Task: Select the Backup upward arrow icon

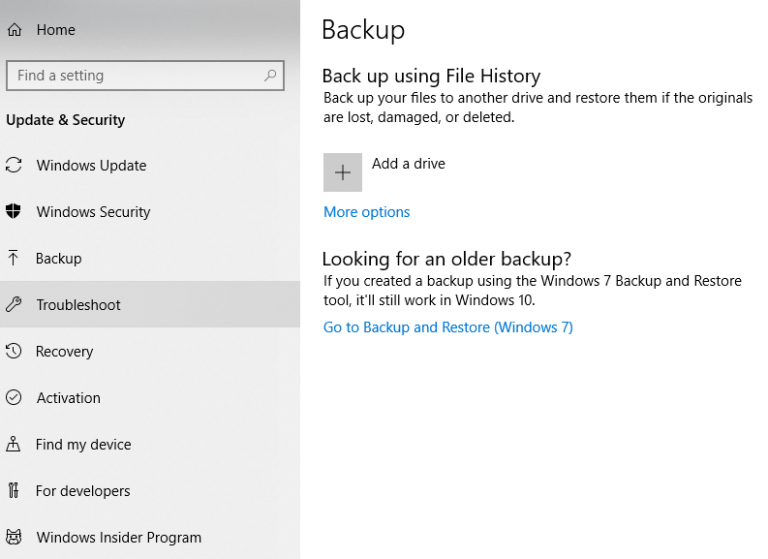Action: [x=14, y=258]
